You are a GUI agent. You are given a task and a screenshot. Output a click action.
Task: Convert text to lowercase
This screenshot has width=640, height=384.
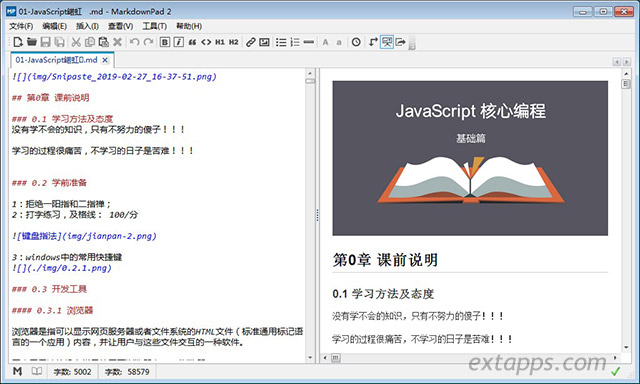click(x=339, y=42)
